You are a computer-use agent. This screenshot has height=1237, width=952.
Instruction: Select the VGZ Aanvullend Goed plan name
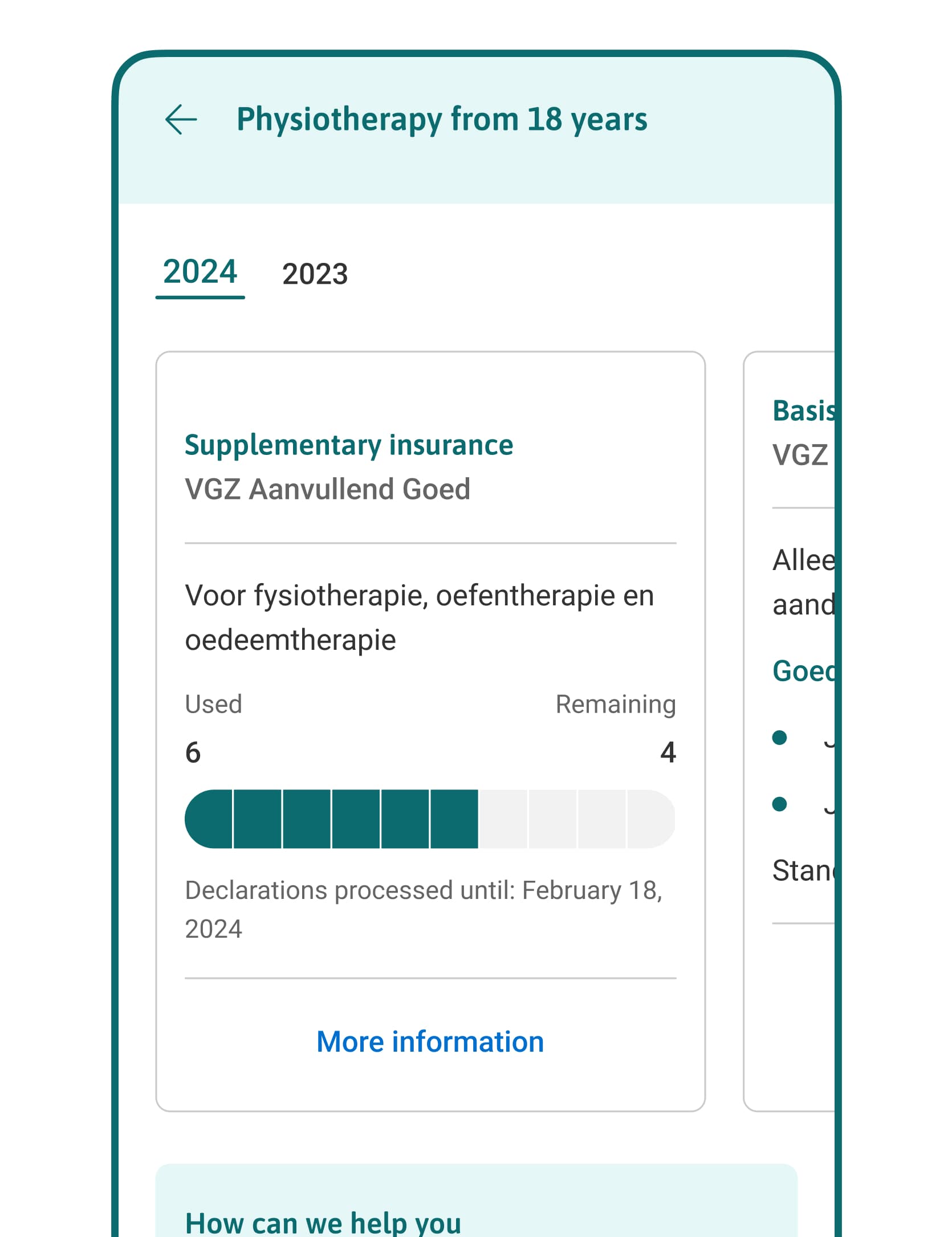pos(328,490)
